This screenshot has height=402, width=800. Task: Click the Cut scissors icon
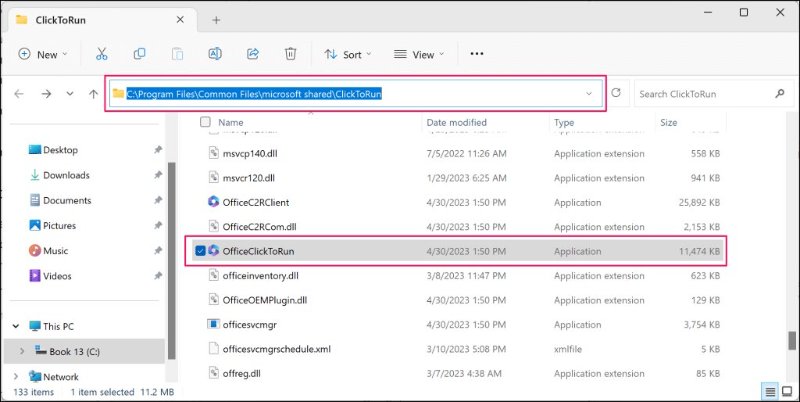point(102,54)
